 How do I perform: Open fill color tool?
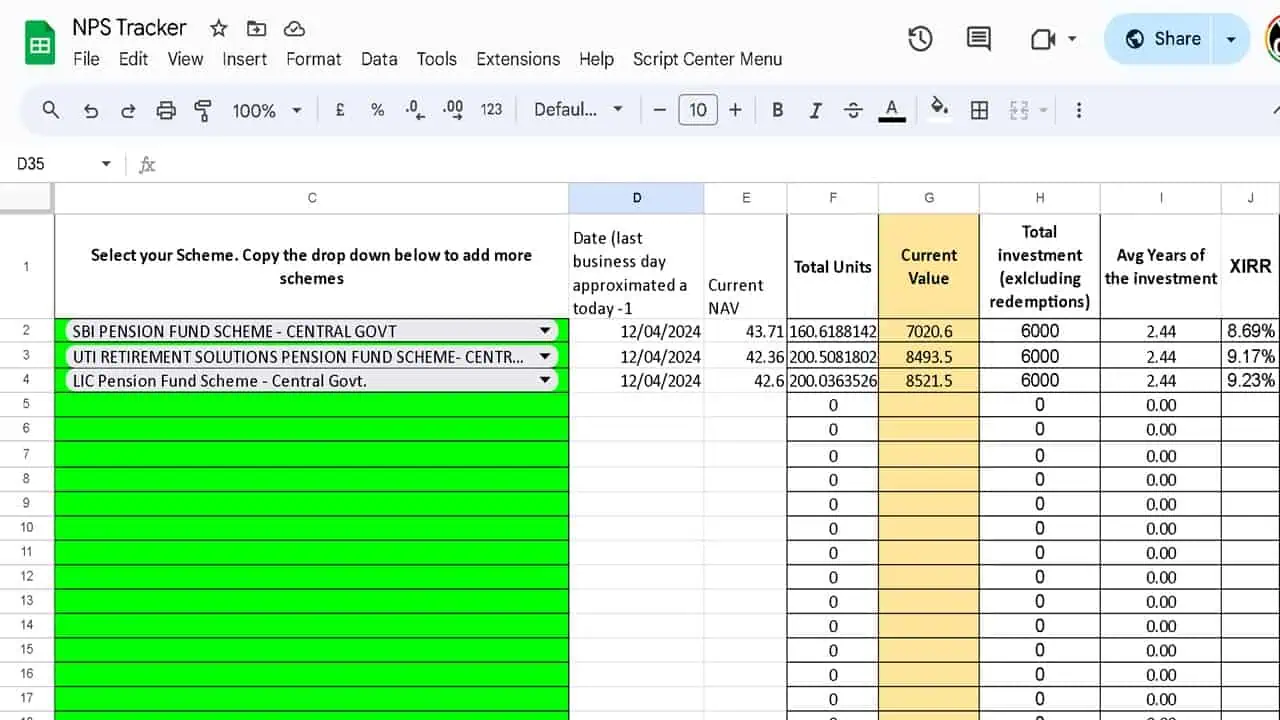pos(938,110)
